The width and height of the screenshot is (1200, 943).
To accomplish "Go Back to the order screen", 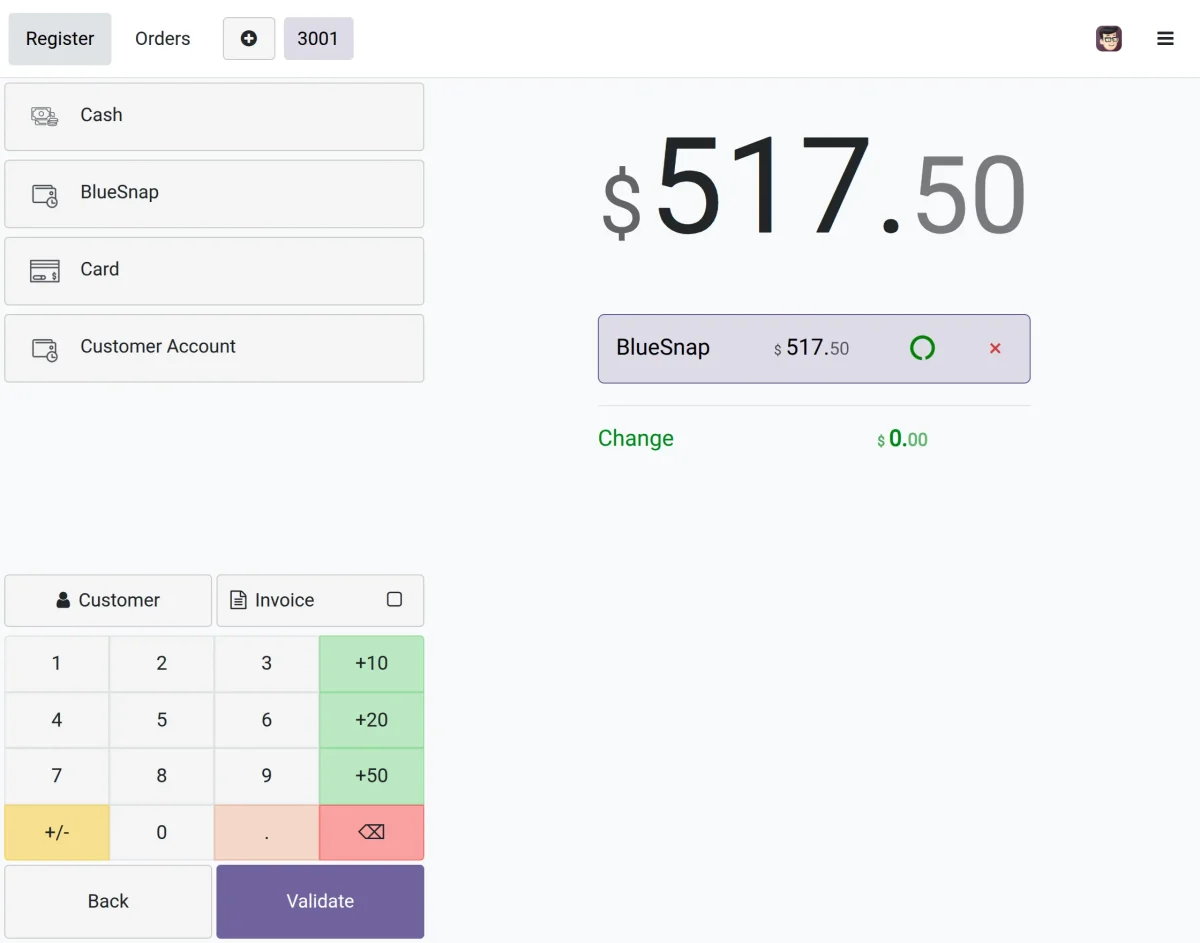I will point(108,901).
